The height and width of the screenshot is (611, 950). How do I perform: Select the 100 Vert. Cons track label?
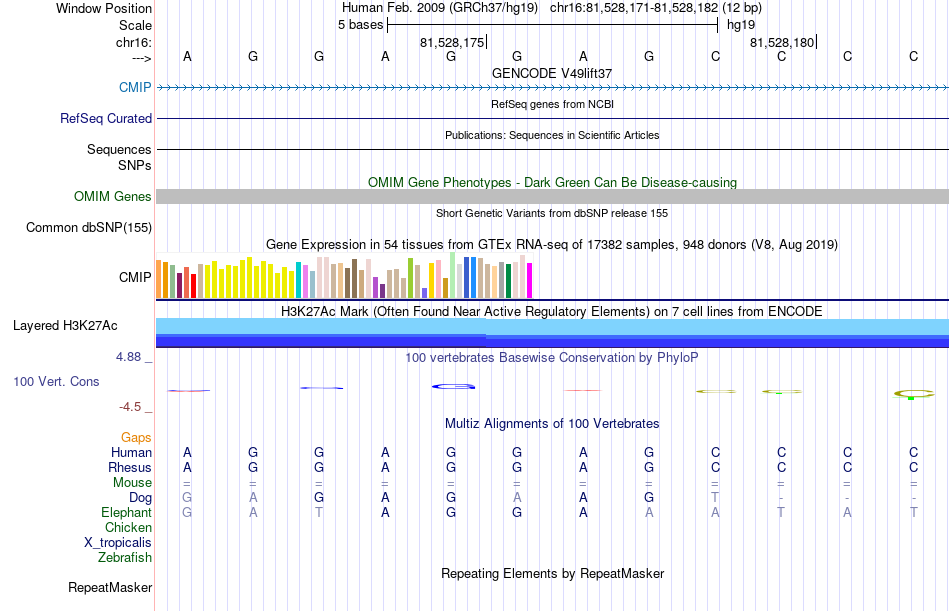tap(56, 381)
